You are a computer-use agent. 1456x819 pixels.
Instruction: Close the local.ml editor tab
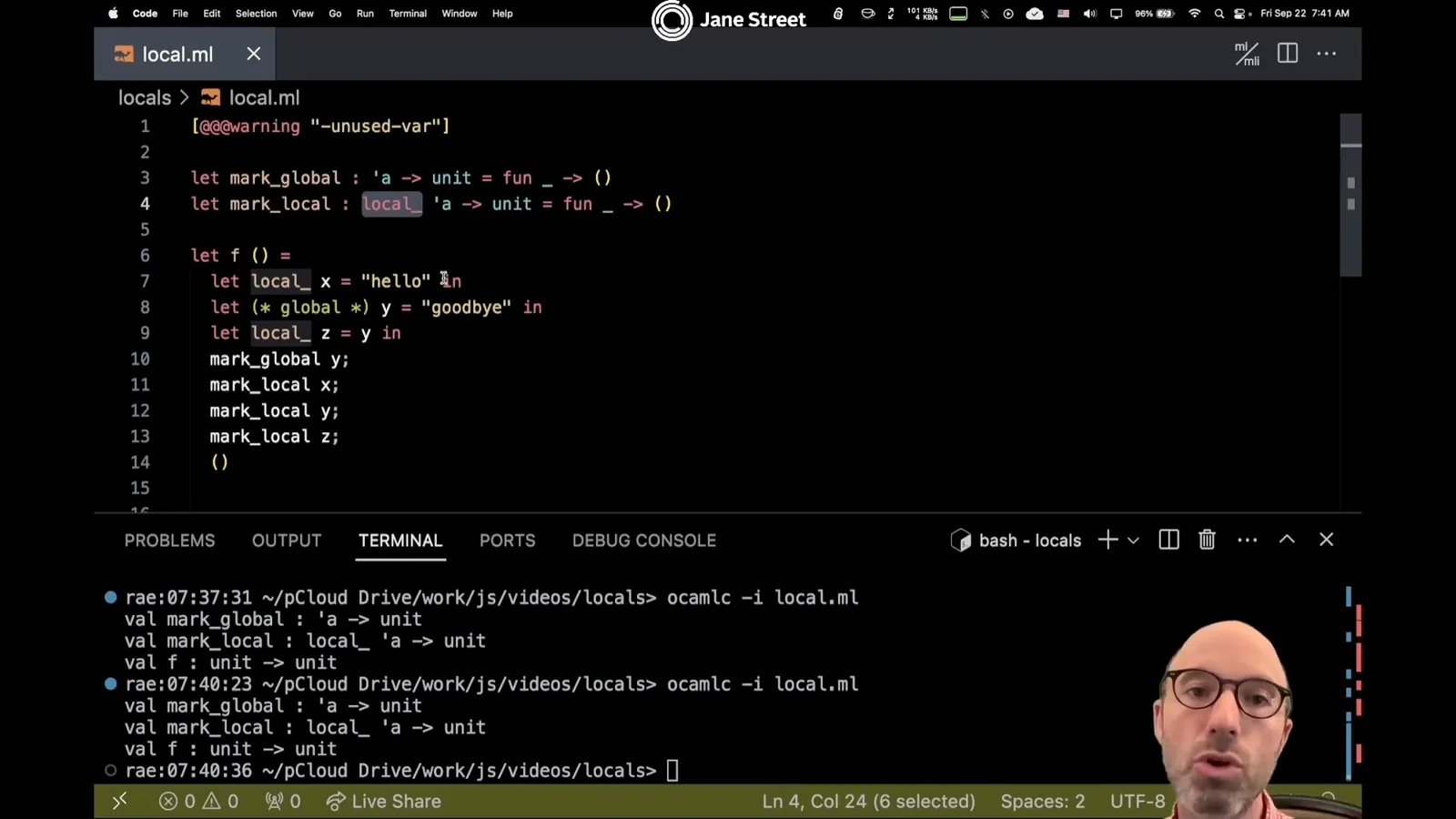click(x=254, y=54)
